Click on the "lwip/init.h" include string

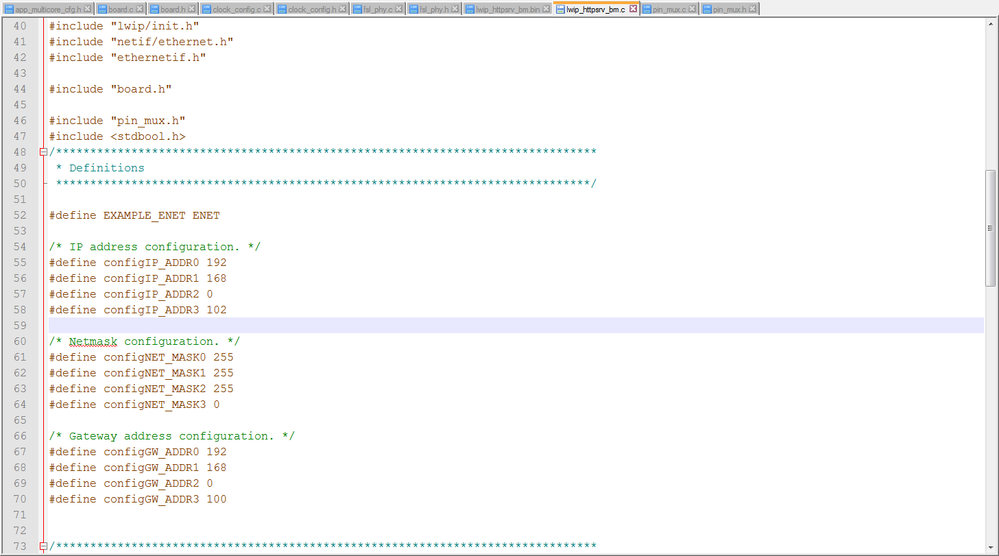155,26
